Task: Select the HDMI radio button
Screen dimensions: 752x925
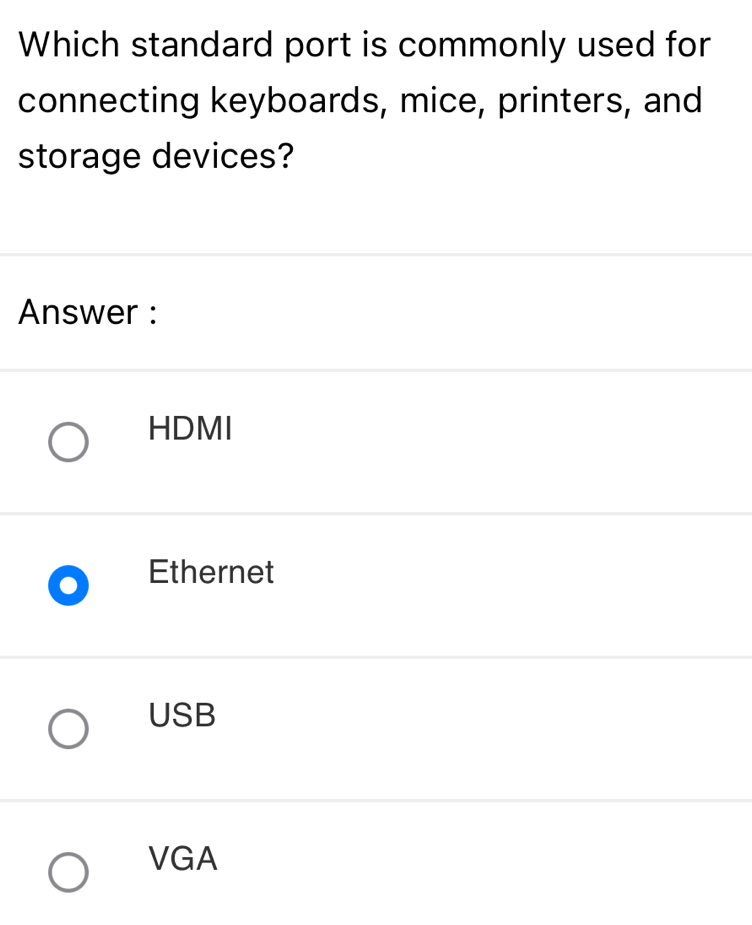Action: tap(68, 442)
